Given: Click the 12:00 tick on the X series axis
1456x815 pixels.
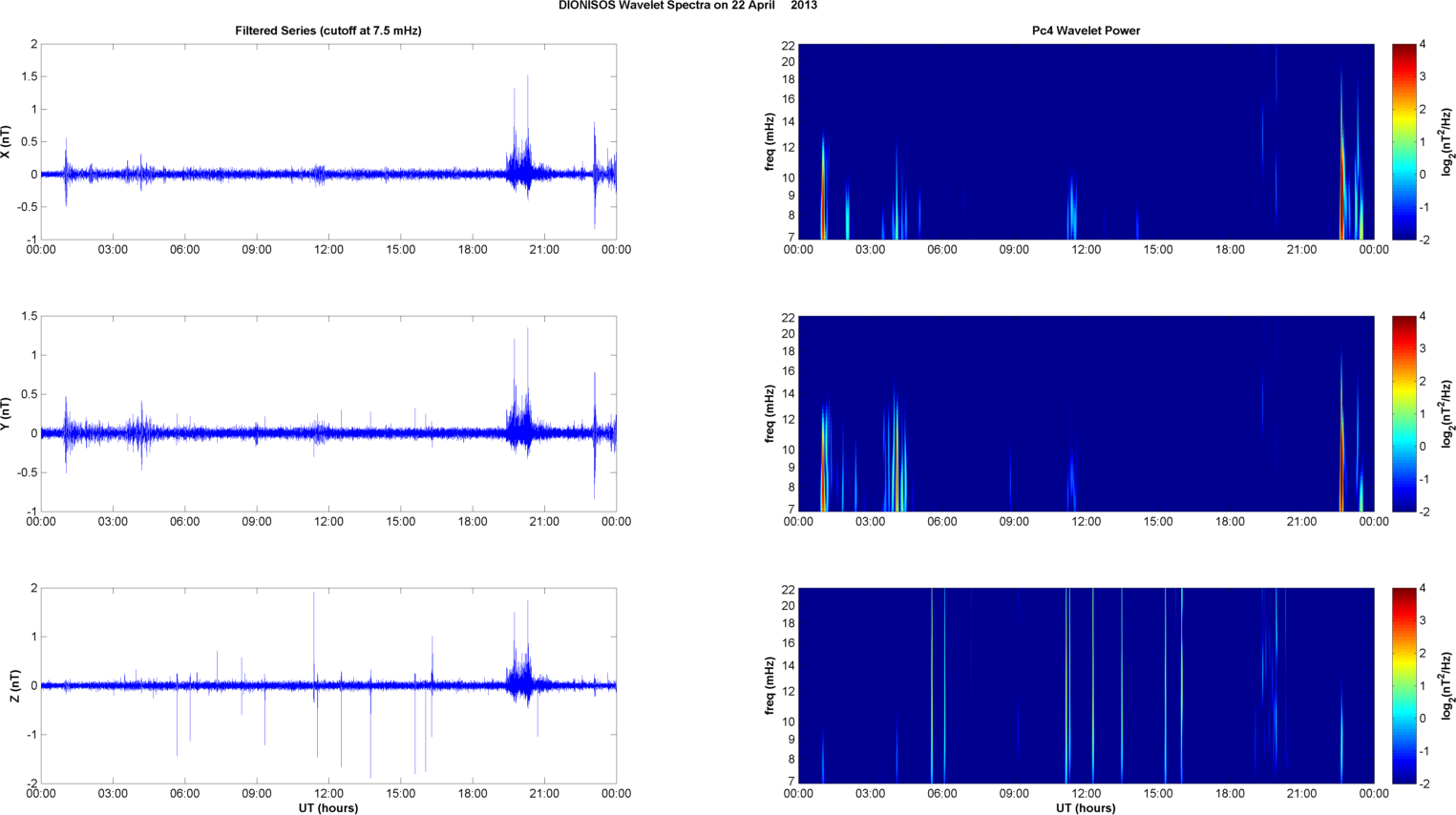Looking at the screenshot, I should pyautogui.click(x=328, y=250).
